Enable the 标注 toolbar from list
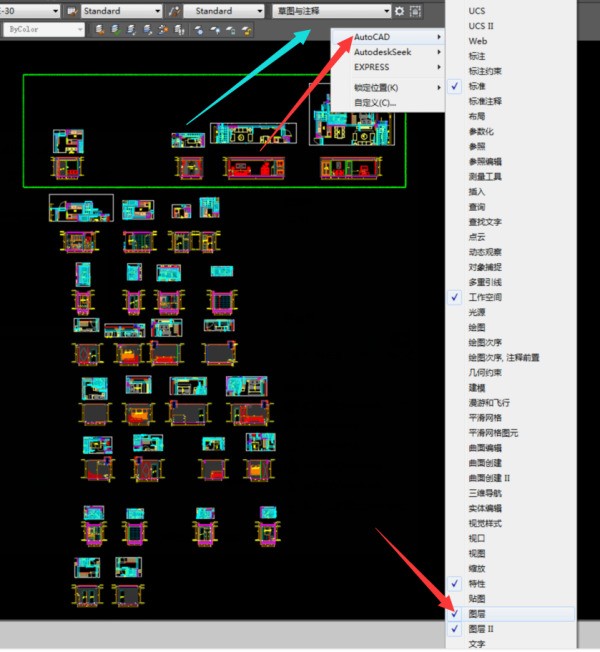The height and width of the screenshot is (652, 600). (477, 56)
